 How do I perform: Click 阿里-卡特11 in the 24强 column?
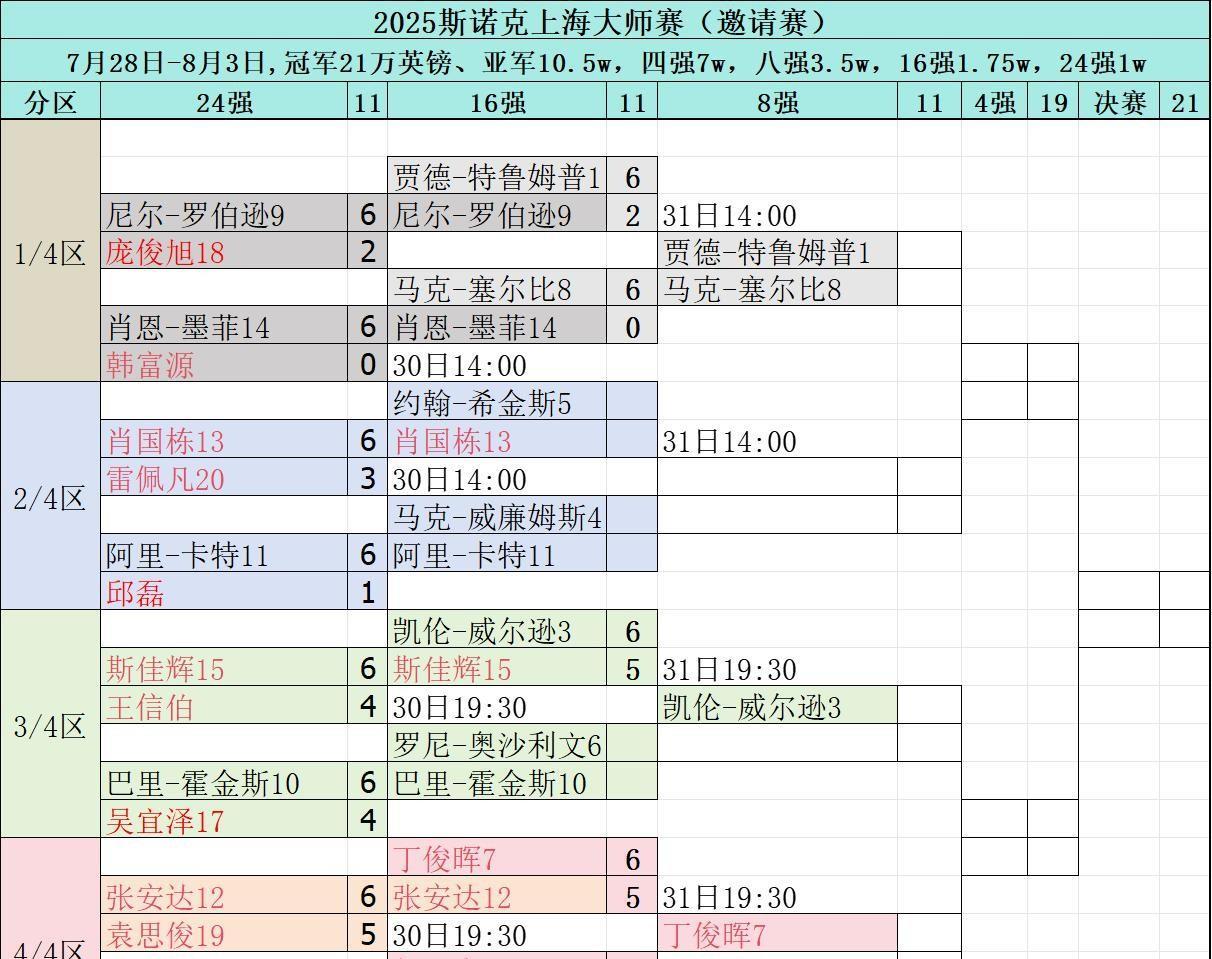pyautogui.click(x=224, y=553)
